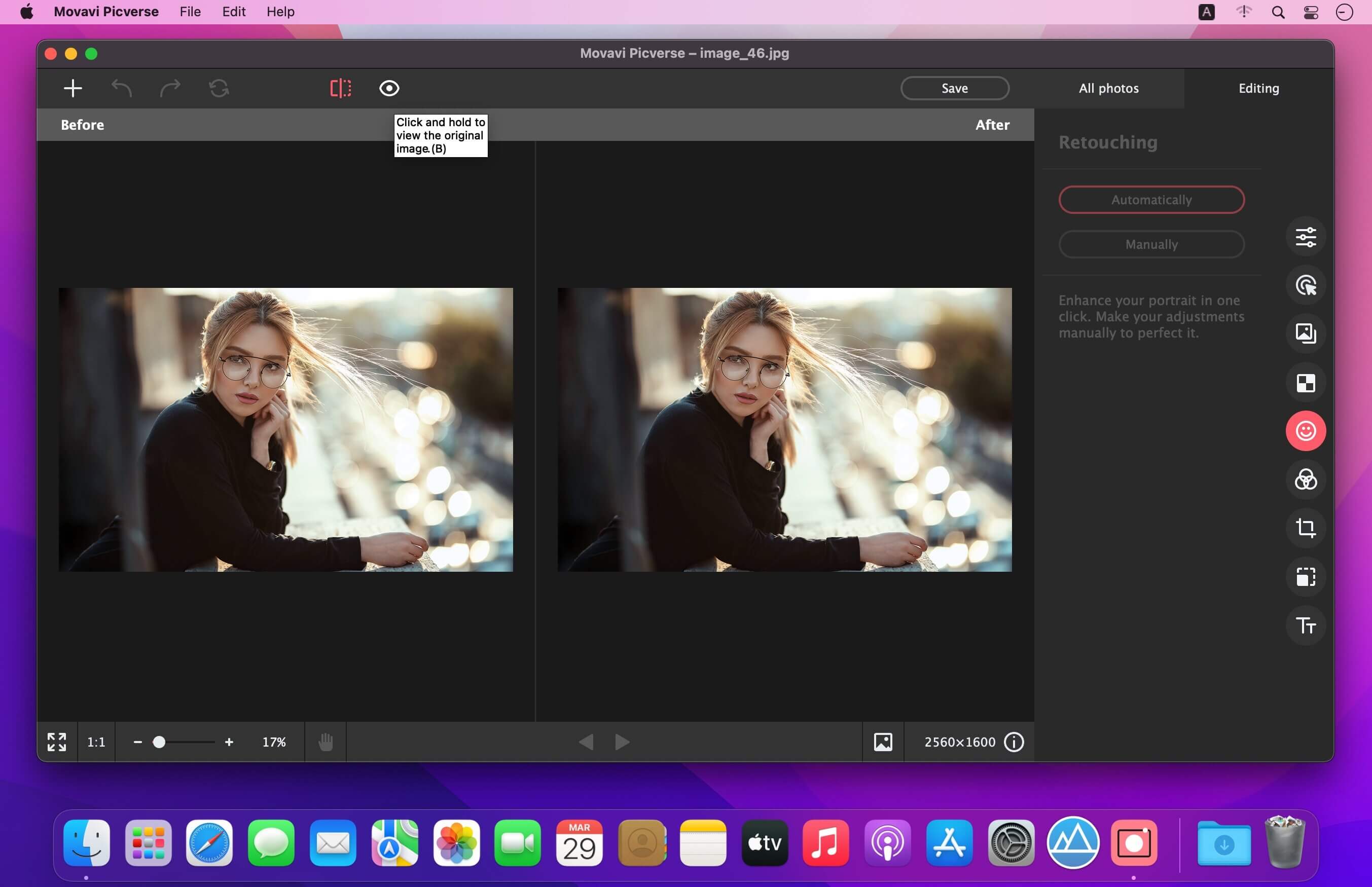Fit image to screen with expand icon
1372x887 pixels.
coord(56,742)
